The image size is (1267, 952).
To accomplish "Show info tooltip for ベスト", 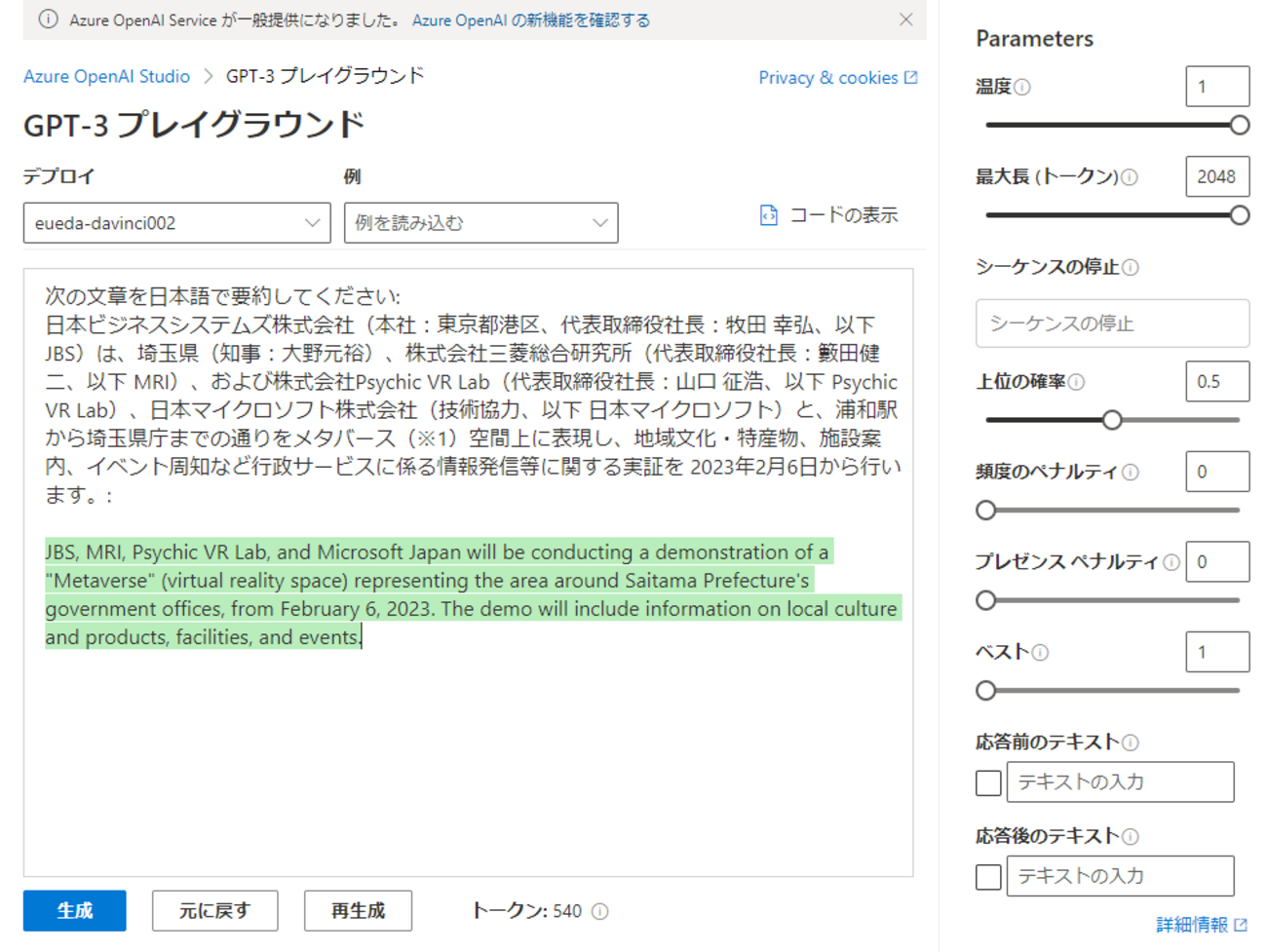I will pos(1040,653).
